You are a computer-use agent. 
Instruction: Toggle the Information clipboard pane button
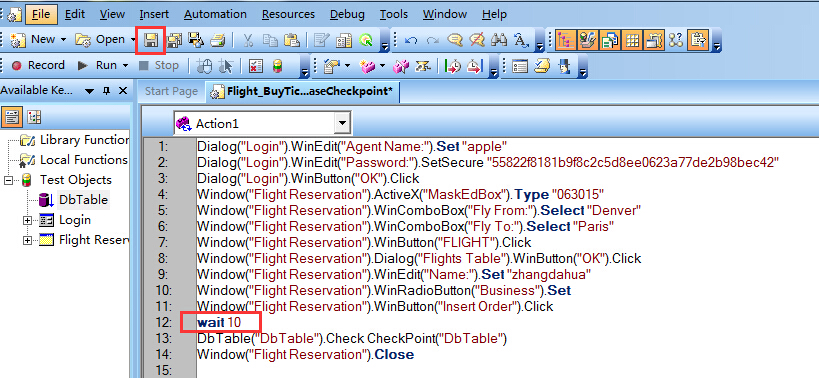coord(698,40)
